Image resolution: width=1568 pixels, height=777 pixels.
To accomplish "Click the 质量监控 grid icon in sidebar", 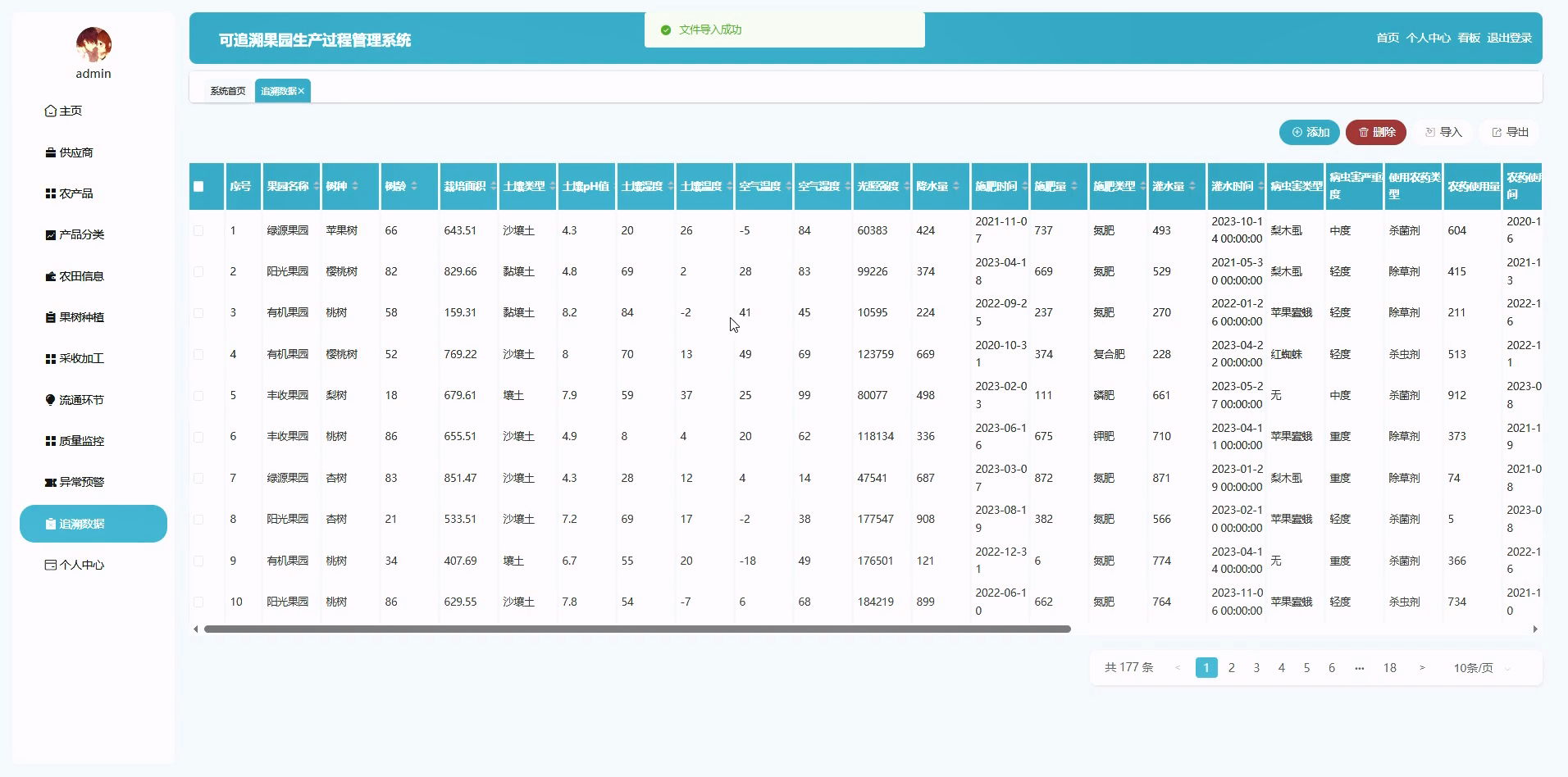I will click(51, 441).
